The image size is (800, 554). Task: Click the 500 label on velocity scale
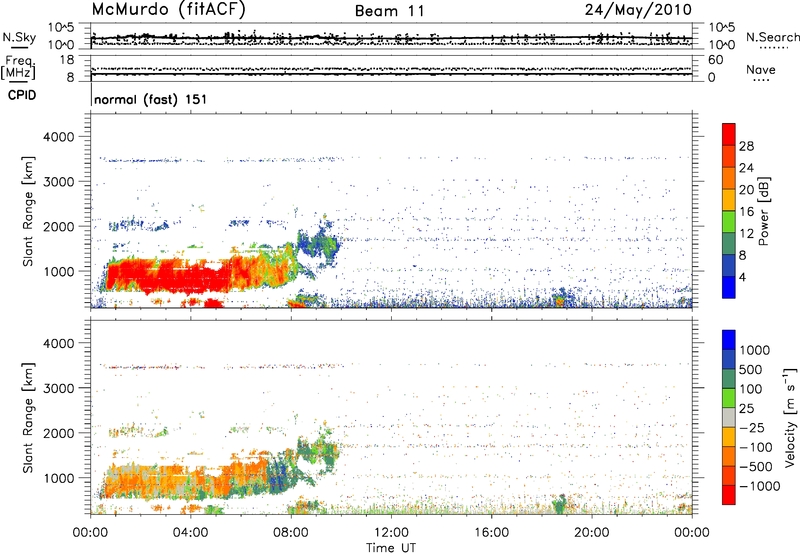[751, 370]
